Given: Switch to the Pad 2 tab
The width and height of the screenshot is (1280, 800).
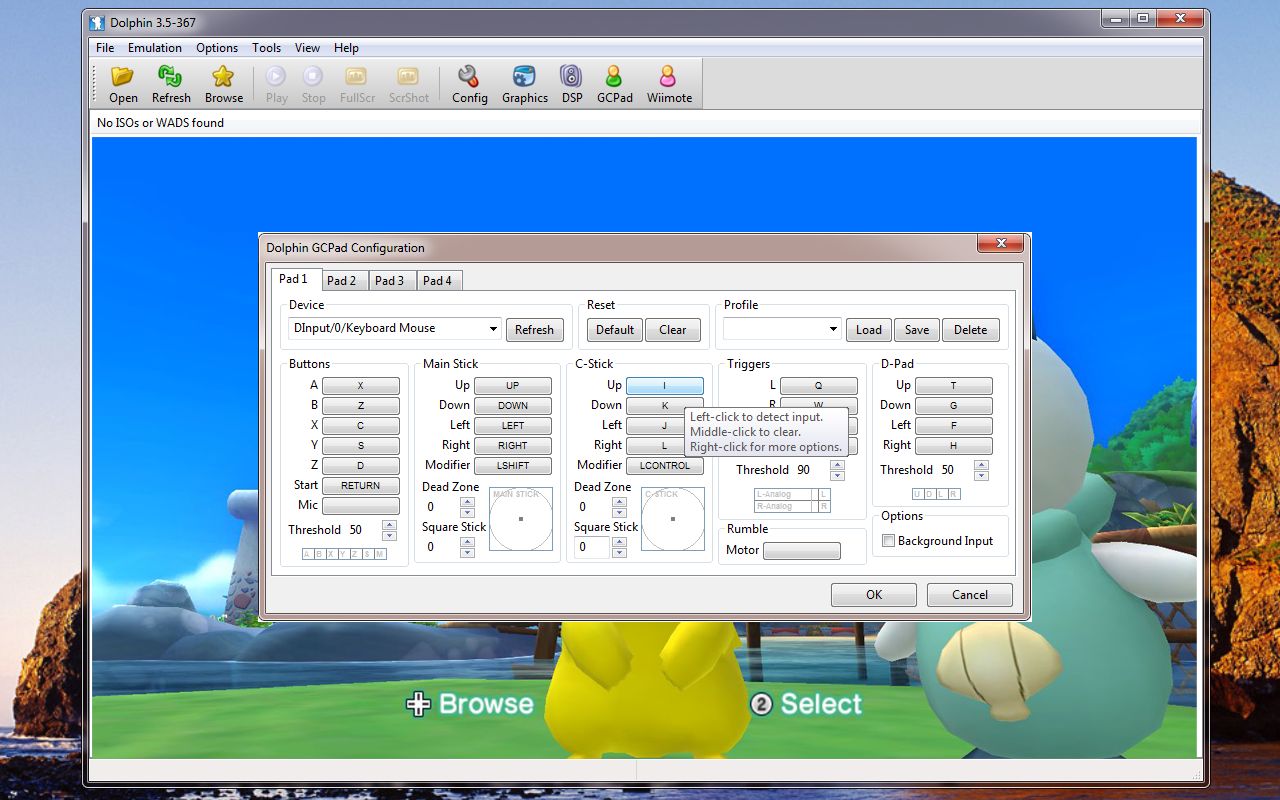Looking at the screenshot, I should [x=342, y=281].
